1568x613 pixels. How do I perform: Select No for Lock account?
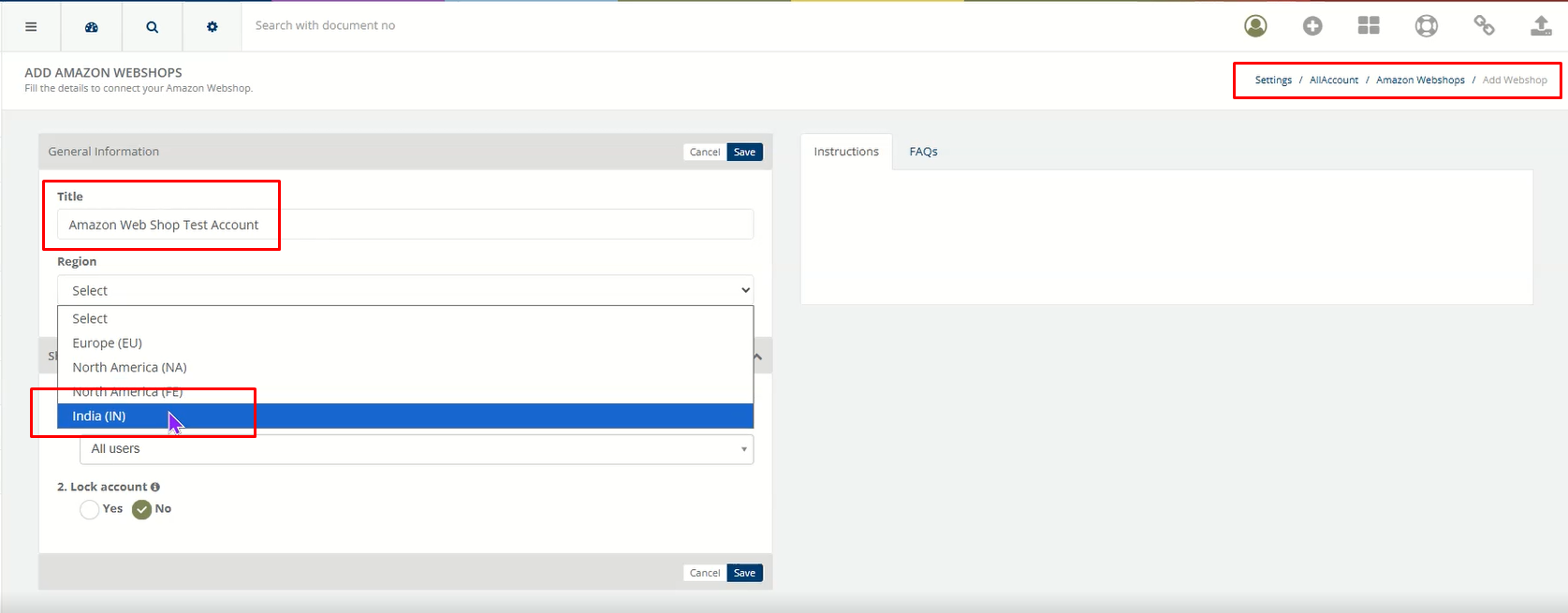coord(141,509)
